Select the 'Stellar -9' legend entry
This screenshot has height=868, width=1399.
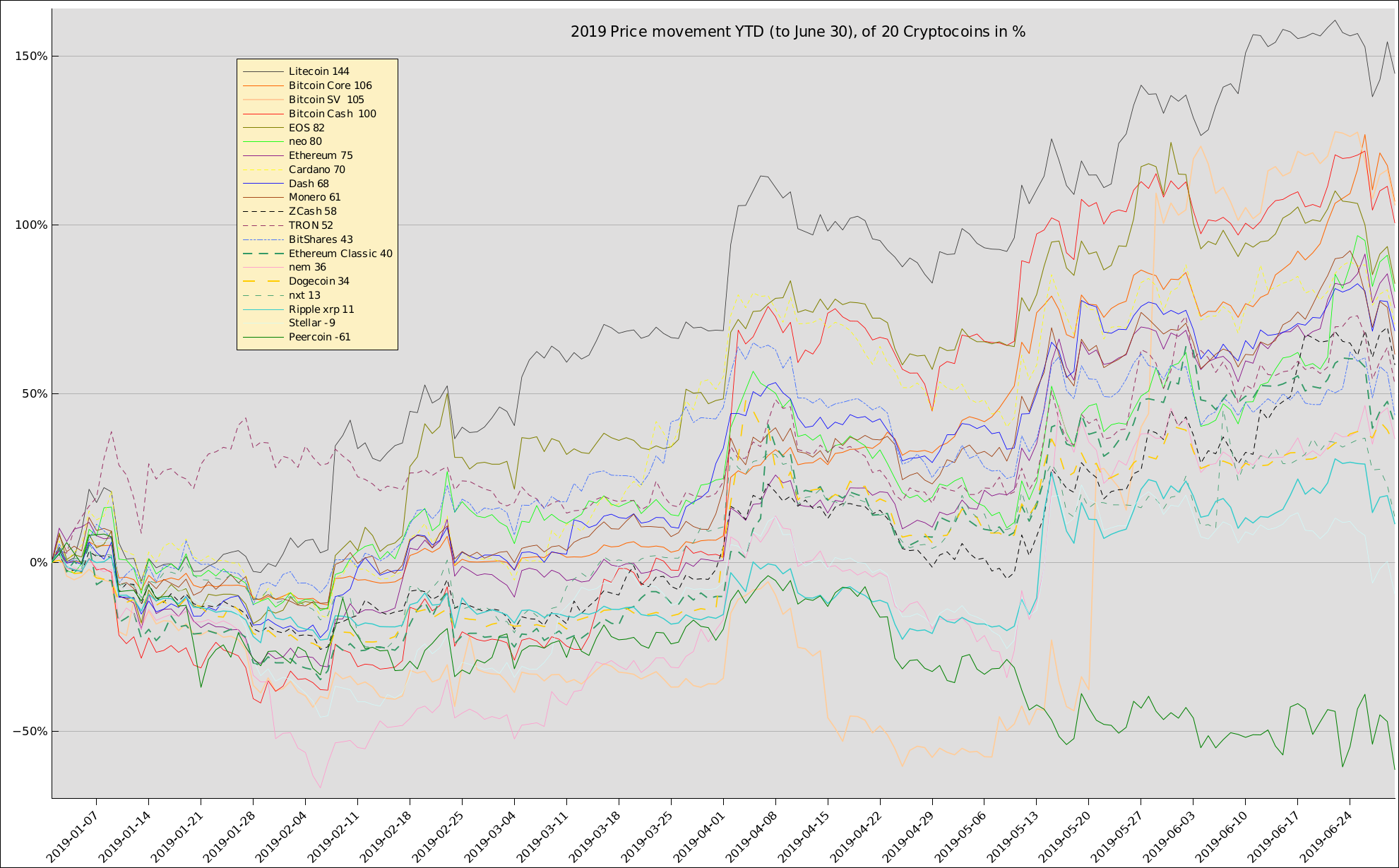point(311,323)
